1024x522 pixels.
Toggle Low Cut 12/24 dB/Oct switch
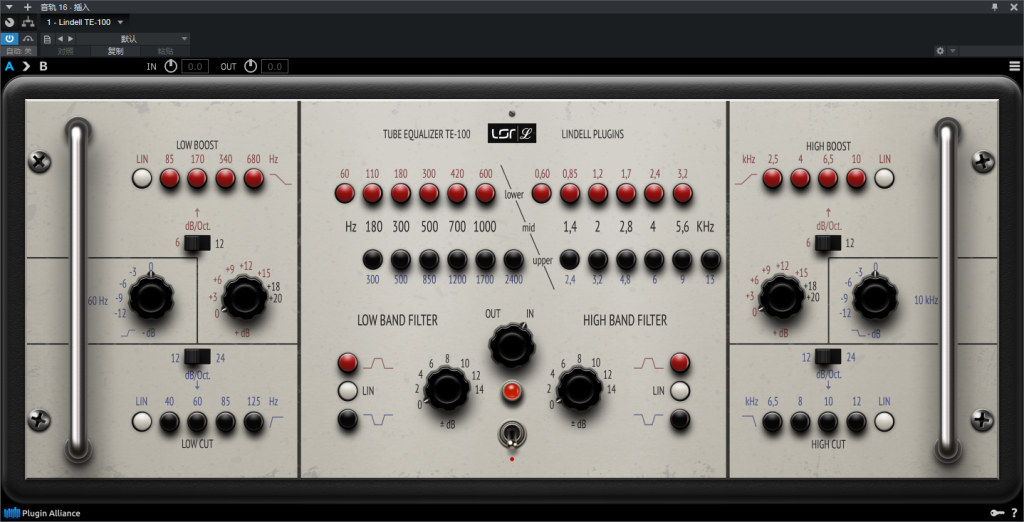tap(197, 357)
